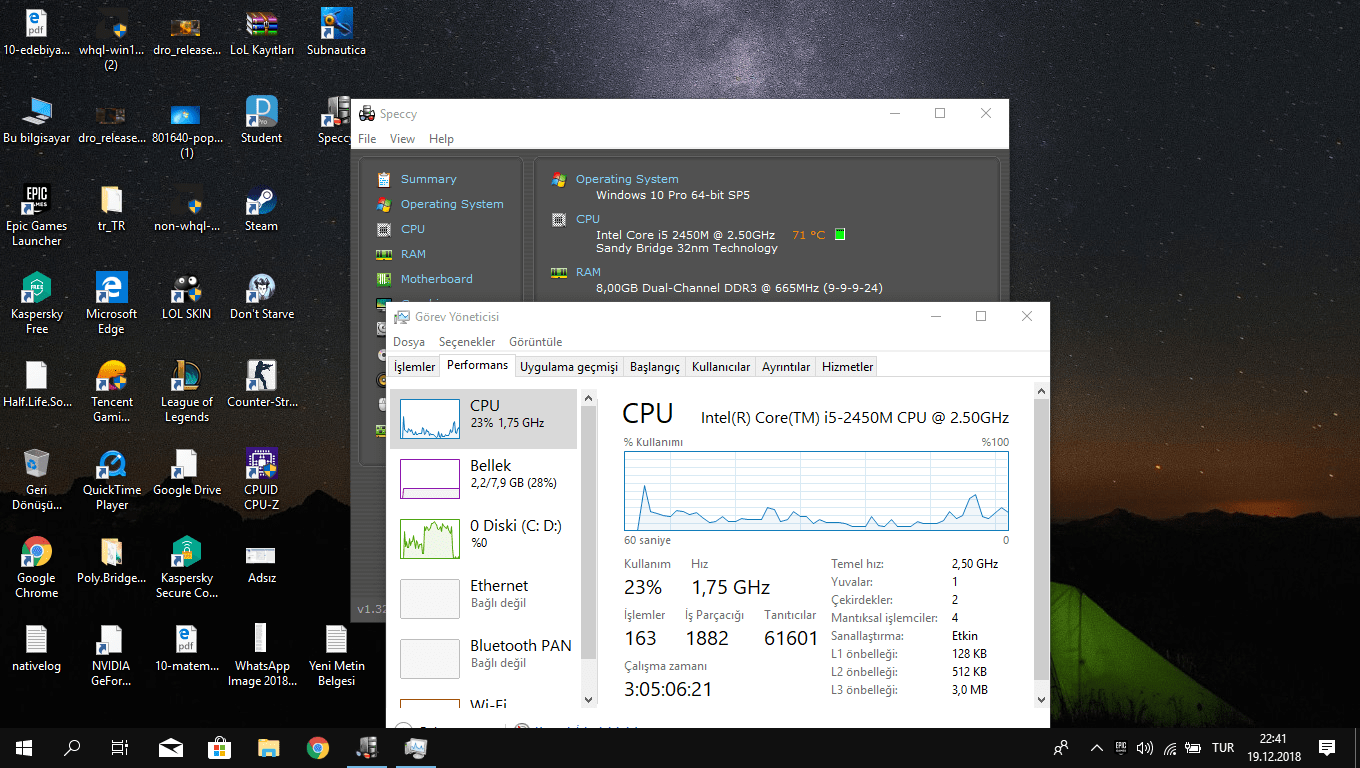The image size is (1360, 768).
Task: Open Dosya menu in Görev Yöneticisi
Action: (x=409, y=342)
